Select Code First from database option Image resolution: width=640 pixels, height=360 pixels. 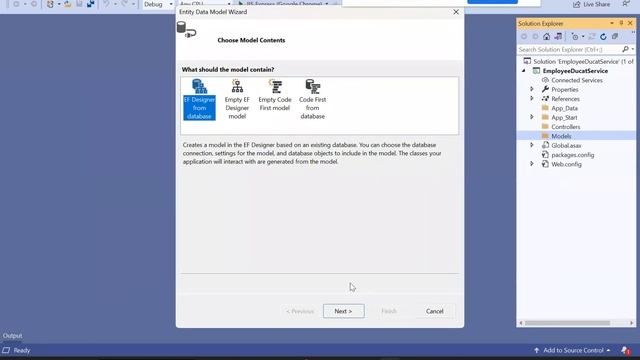click(312, 99)
